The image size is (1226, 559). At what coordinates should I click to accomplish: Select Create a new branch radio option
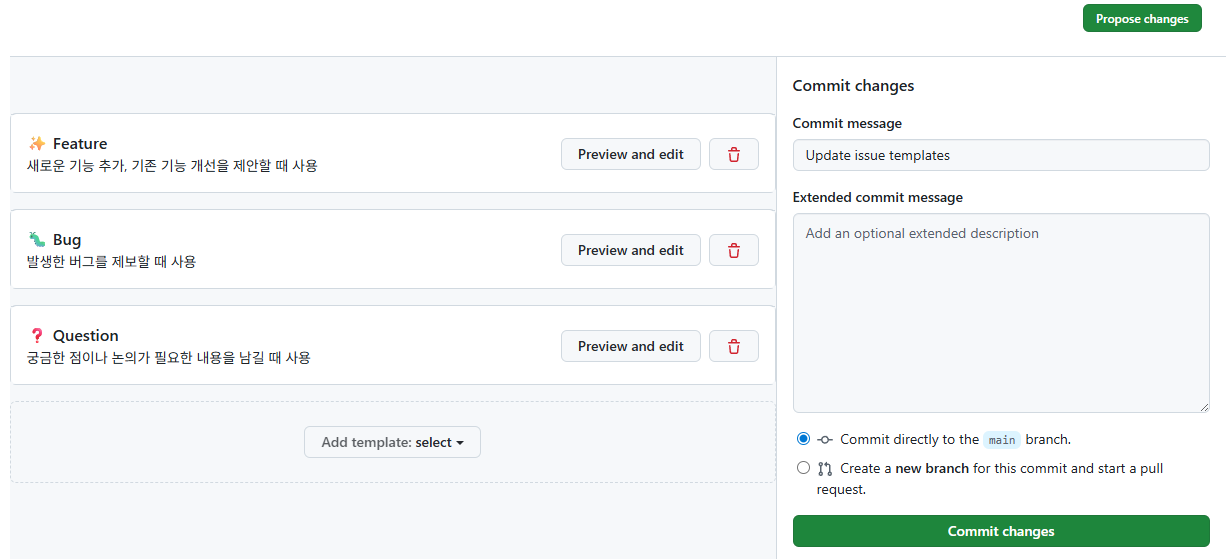click(x=804, y=468)
